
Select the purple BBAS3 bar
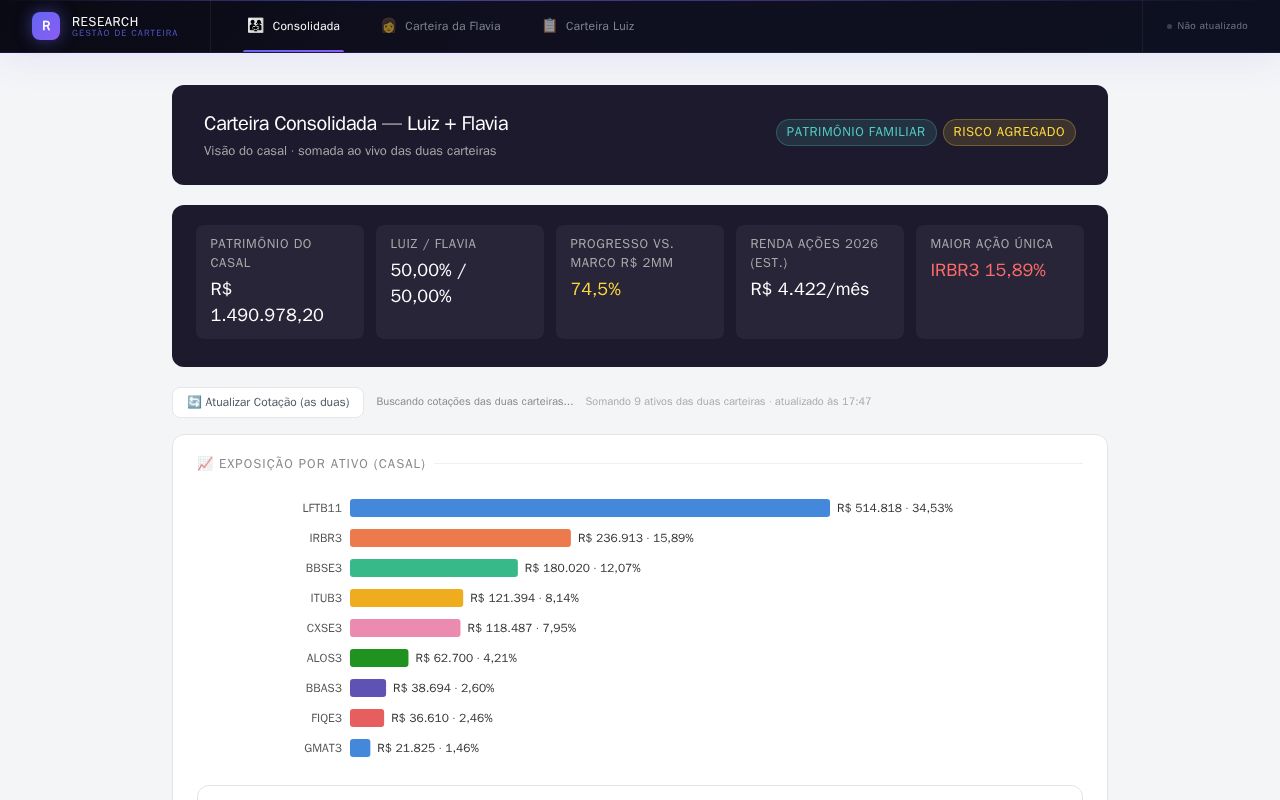click(x=368, y=688)
